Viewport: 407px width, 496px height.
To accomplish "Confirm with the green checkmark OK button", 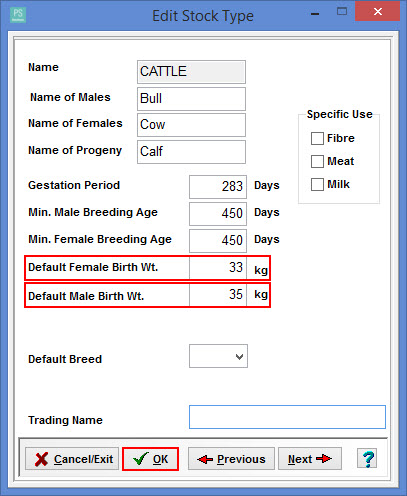I will (150, 459).
